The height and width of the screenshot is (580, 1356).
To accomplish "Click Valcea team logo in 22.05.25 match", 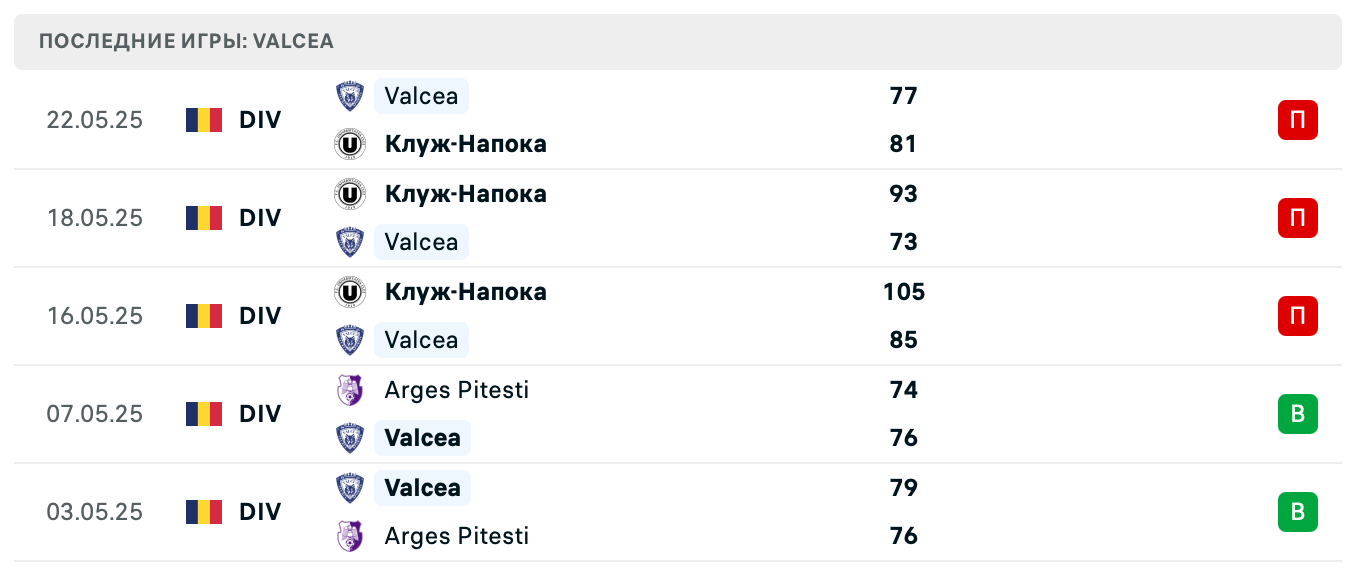I will 349,96.
